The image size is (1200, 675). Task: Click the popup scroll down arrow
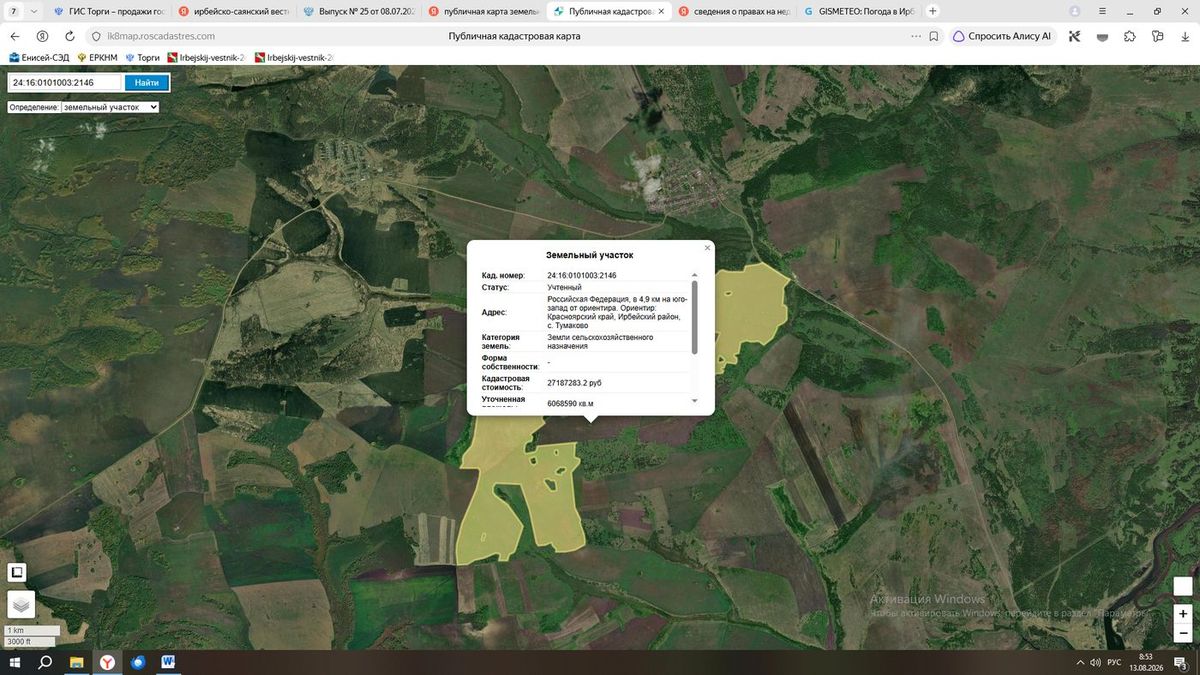coord(695,400)
